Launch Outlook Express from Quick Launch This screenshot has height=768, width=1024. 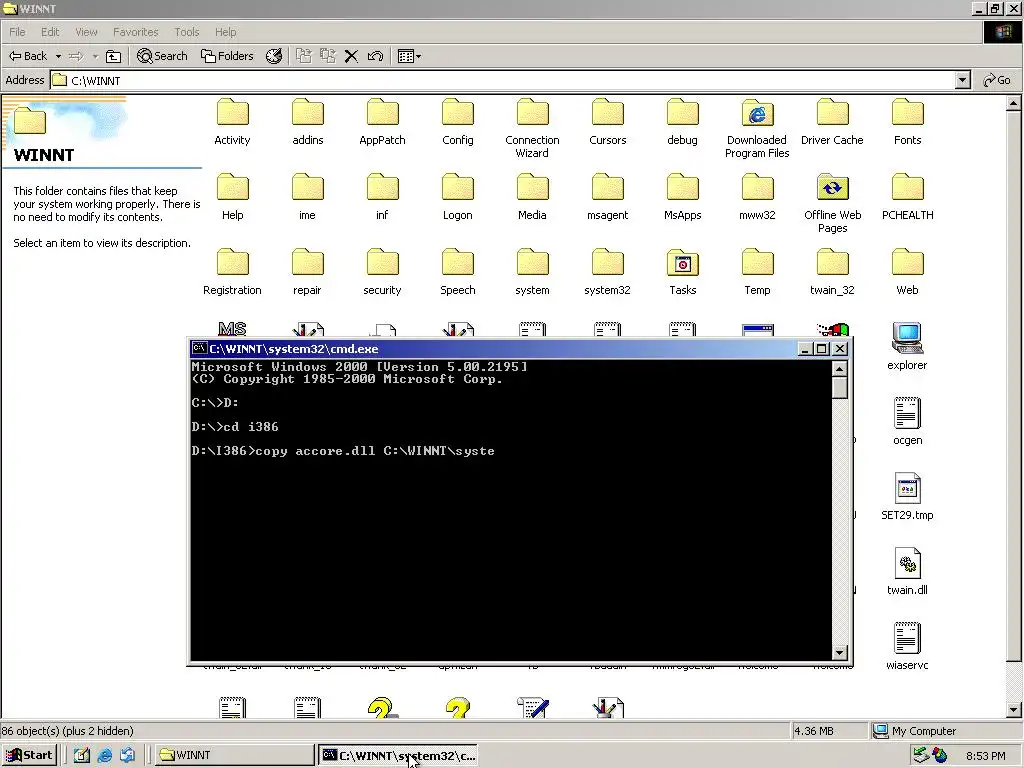[x=127, y=755]
